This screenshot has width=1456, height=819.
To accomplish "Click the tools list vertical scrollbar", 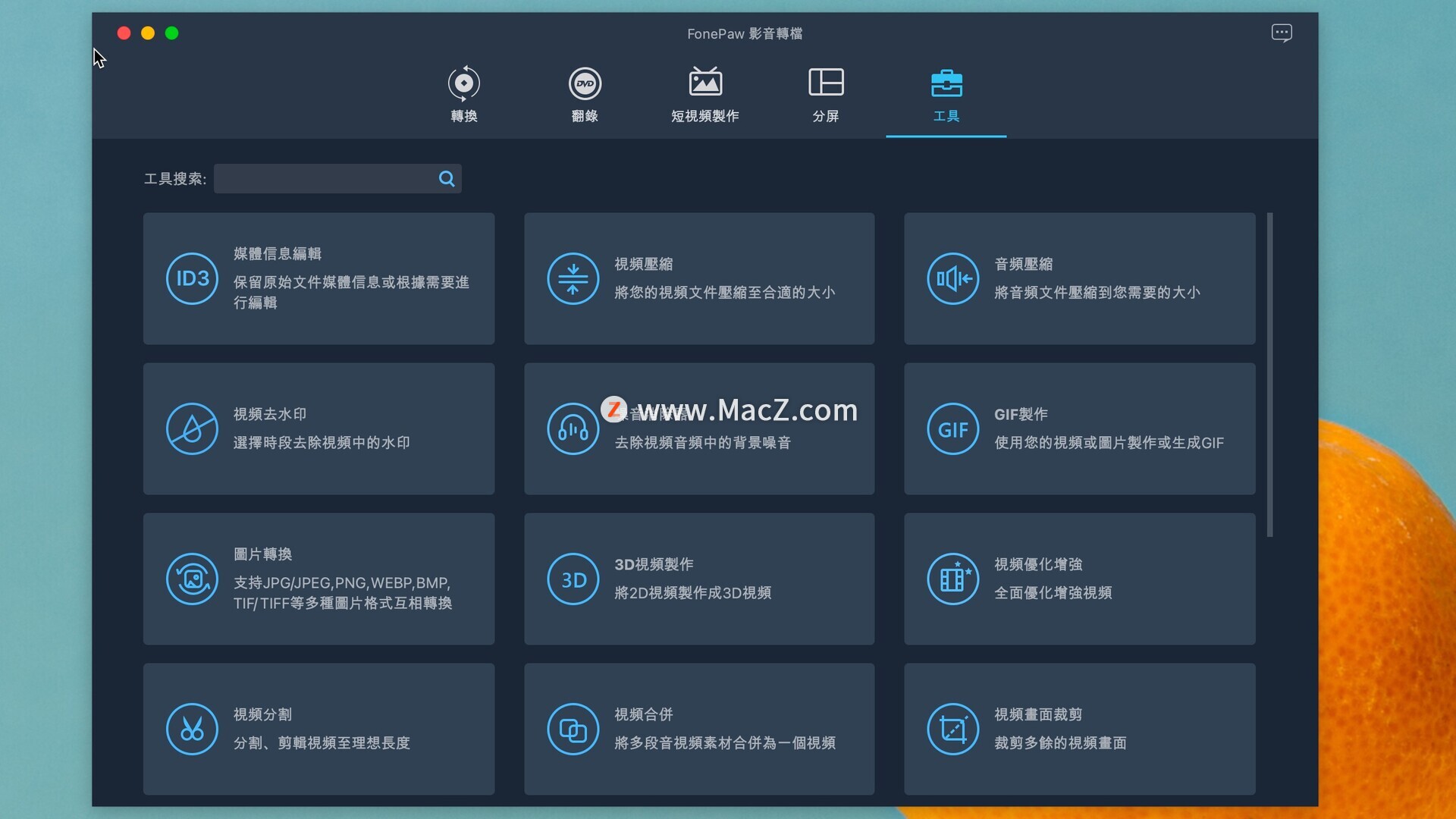I will click(x=1270, y=375).
